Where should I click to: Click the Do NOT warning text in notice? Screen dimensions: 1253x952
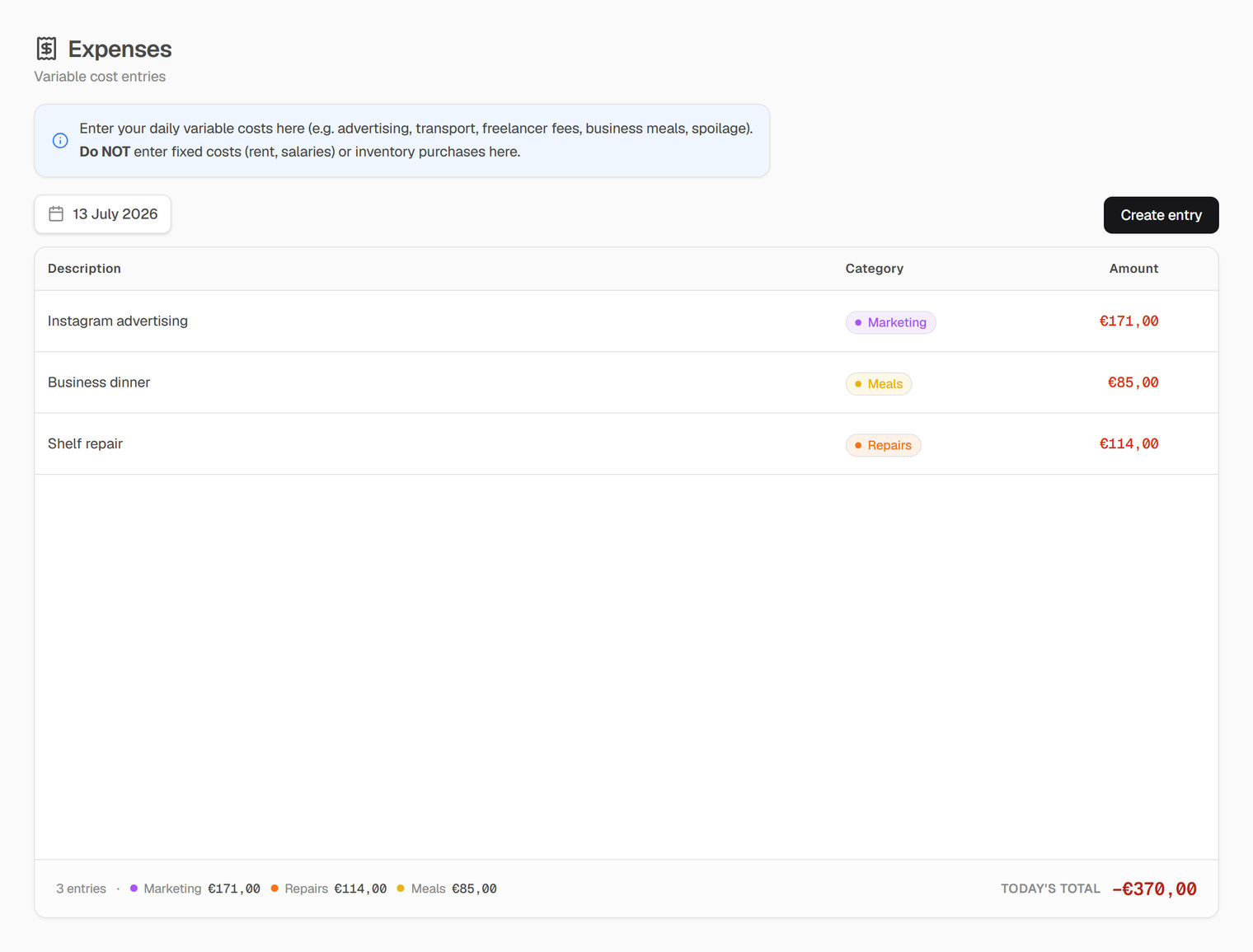tap(105, 152)
